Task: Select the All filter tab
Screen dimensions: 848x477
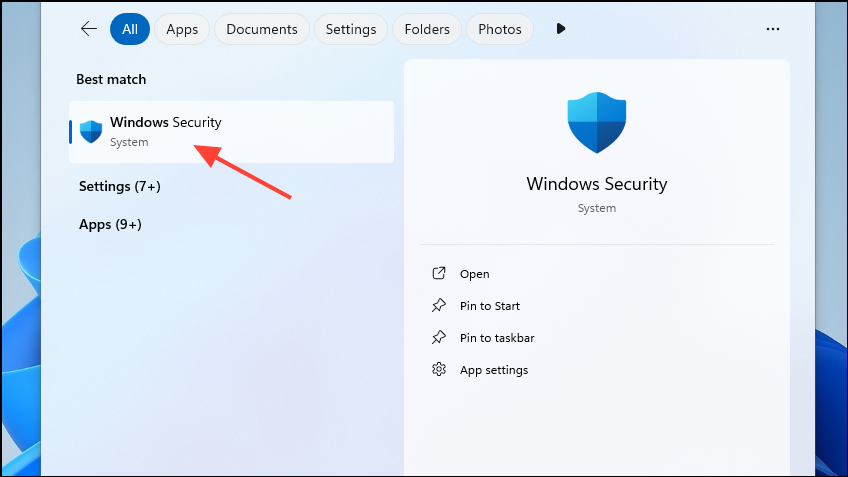Action: click(130, 29)
